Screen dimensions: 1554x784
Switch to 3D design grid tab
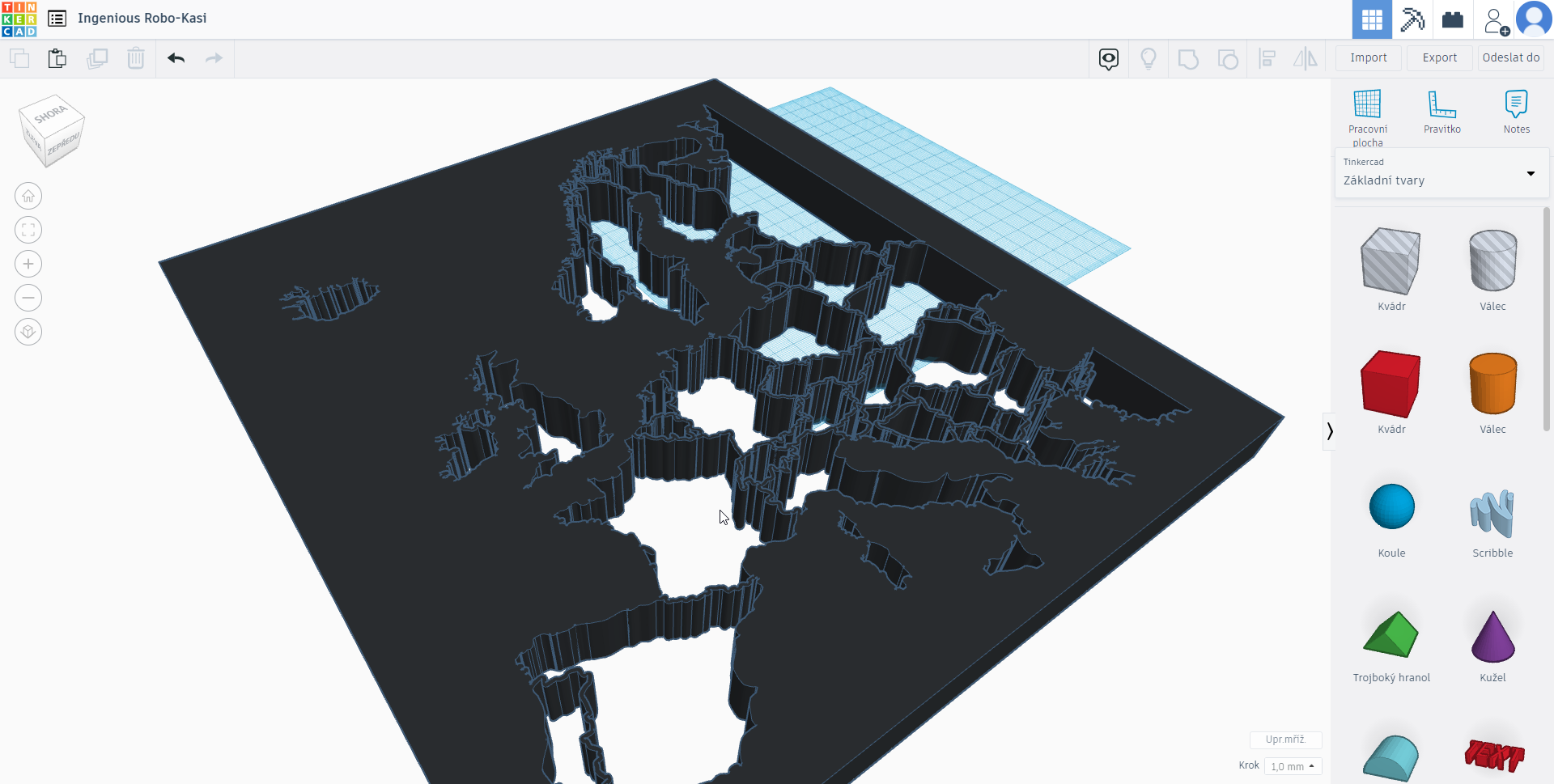(1372, 19)
